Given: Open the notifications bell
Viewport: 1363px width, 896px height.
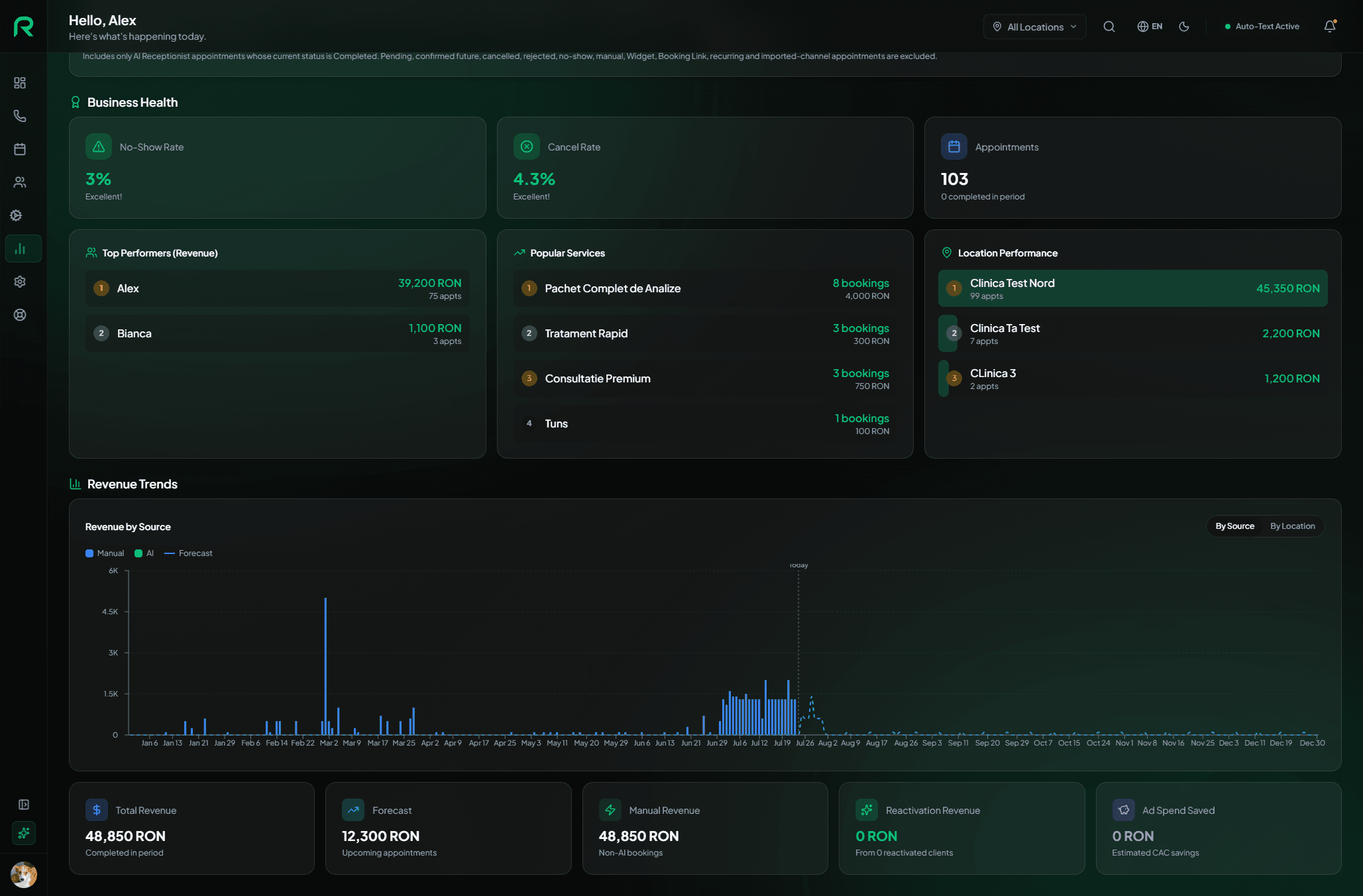Looking at the screenshot, I should pos(1330,27).
